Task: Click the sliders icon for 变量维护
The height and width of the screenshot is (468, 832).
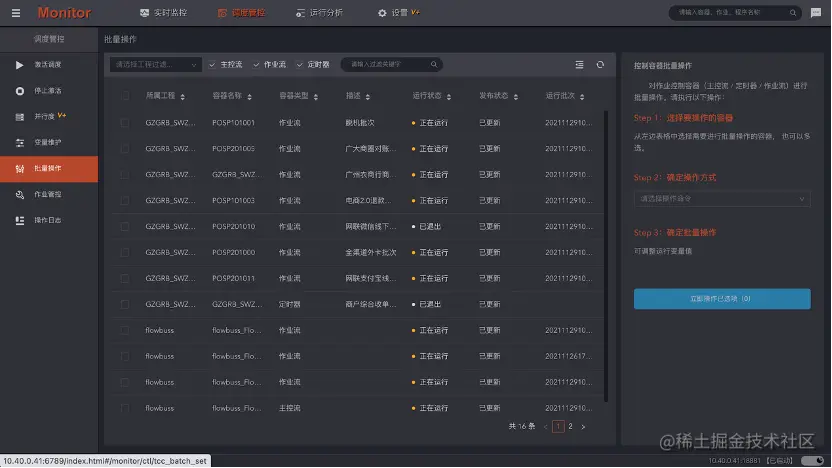Action: tap(20, 143)
